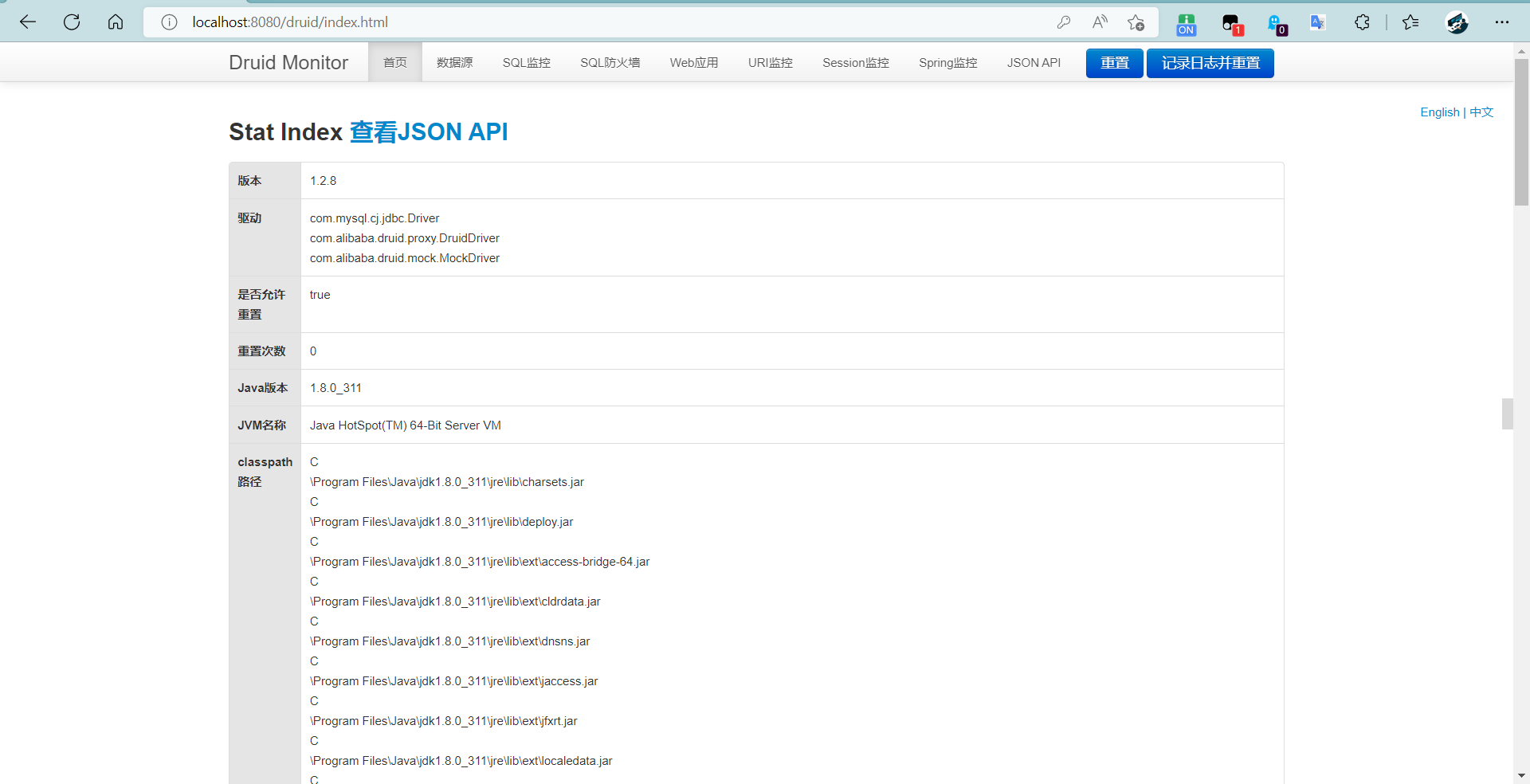Screen dimensions: 1530x784
Task: Click the 是否允许重置 row label
Action: click(x=261, y=304)
